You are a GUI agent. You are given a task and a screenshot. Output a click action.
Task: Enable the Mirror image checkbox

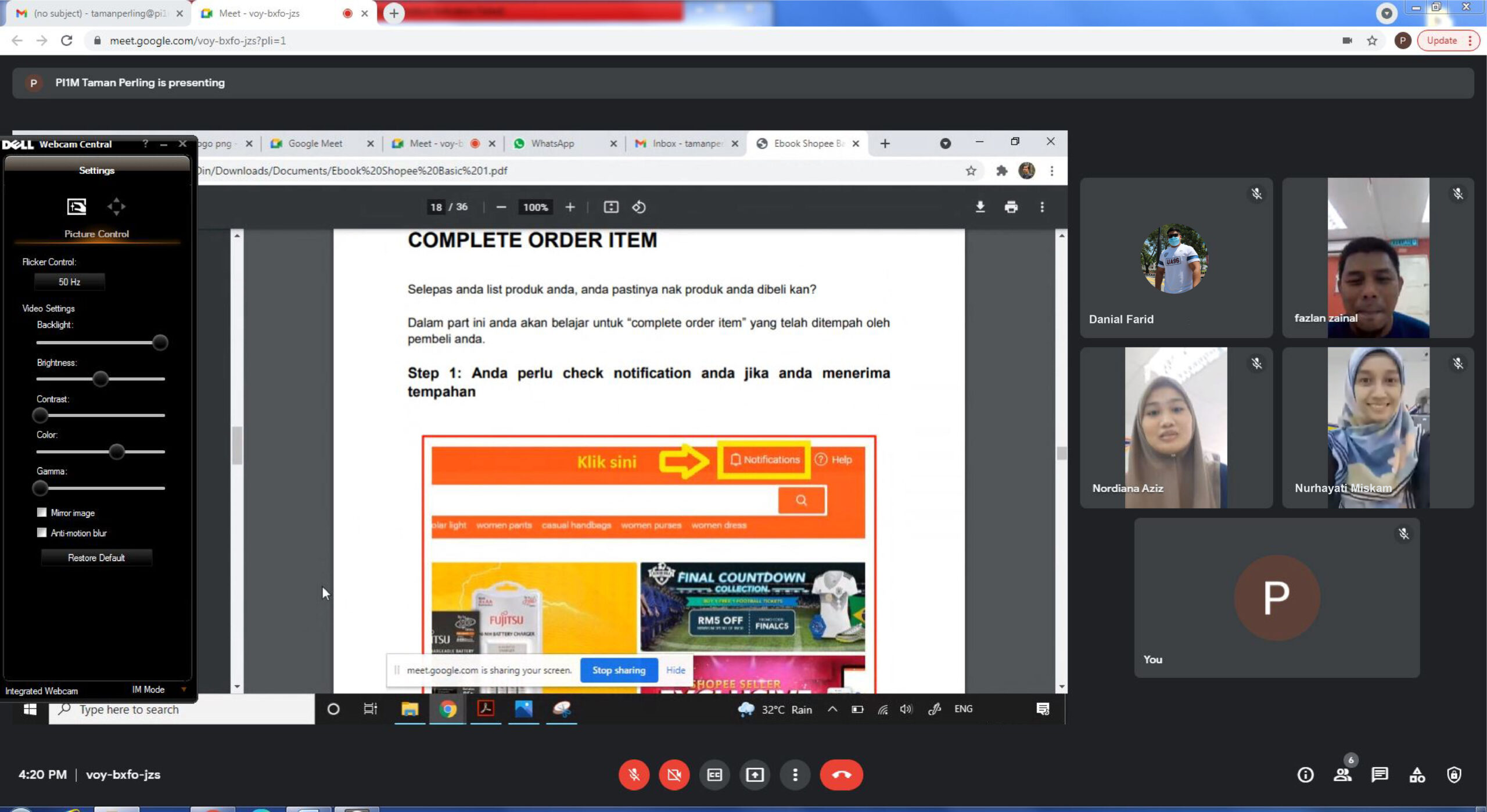tap(42, 512)
